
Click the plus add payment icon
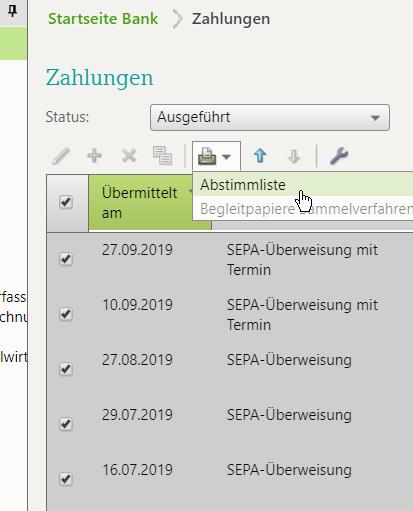click(94, 156)
